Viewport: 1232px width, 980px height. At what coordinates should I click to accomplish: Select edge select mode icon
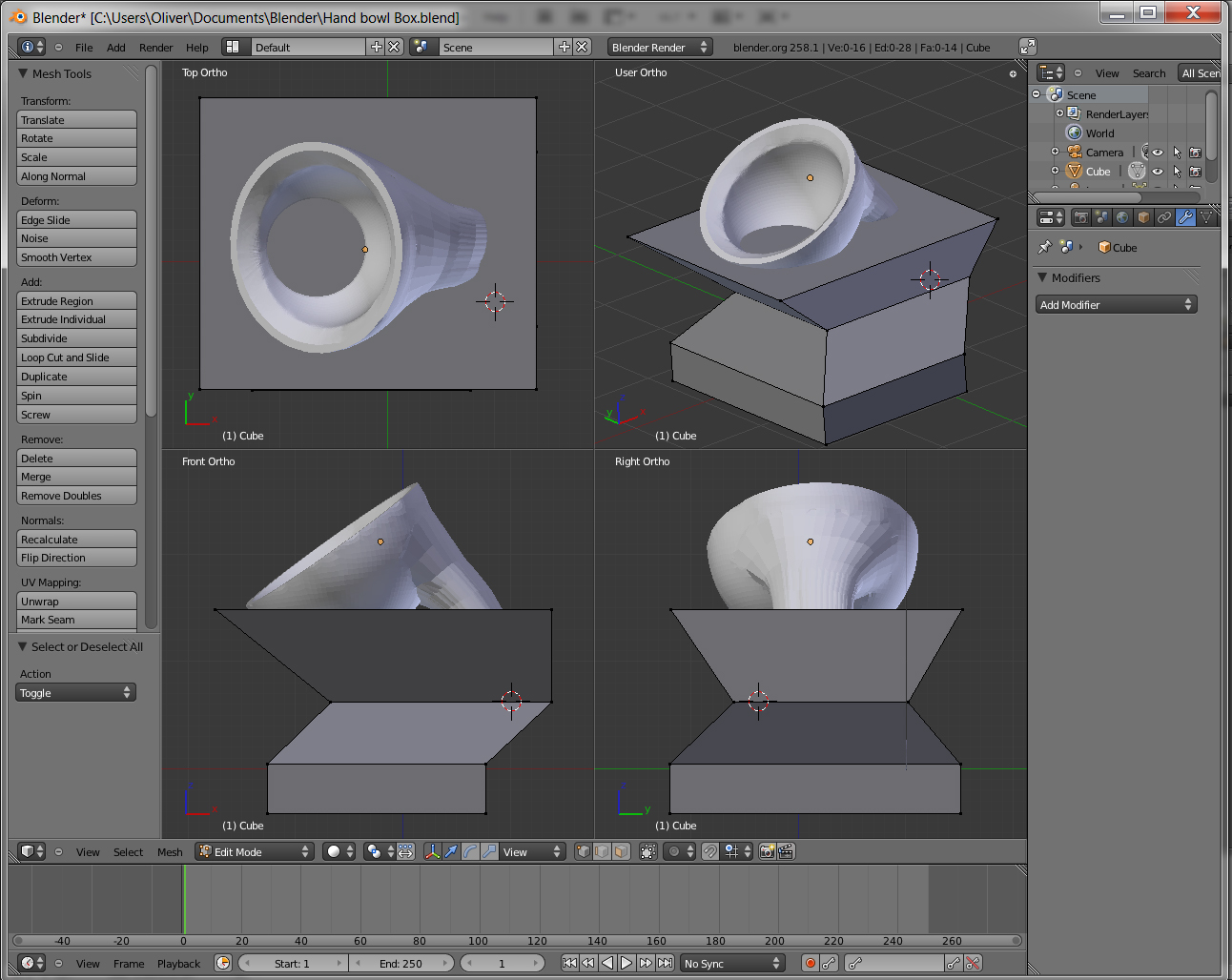point(603,851)
